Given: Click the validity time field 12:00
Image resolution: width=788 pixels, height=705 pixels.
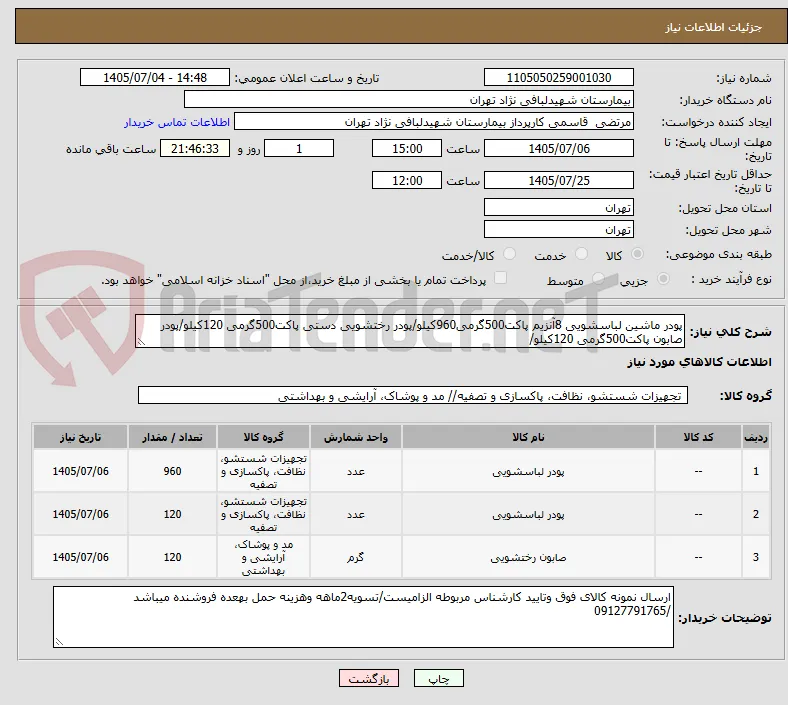Looking at the screenshot, I should [407, 180].
